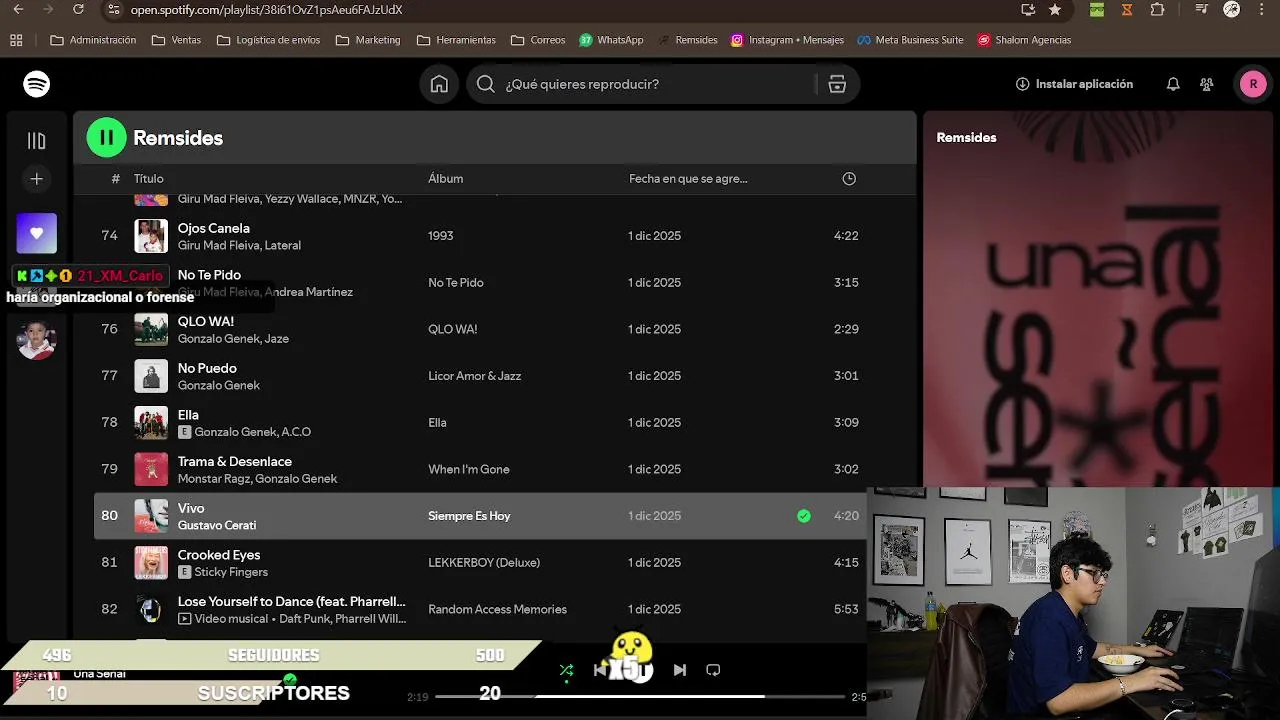Click Ojos Canela album cover
This screenshot has width=1280, height=720.
[x=151, y=236]
